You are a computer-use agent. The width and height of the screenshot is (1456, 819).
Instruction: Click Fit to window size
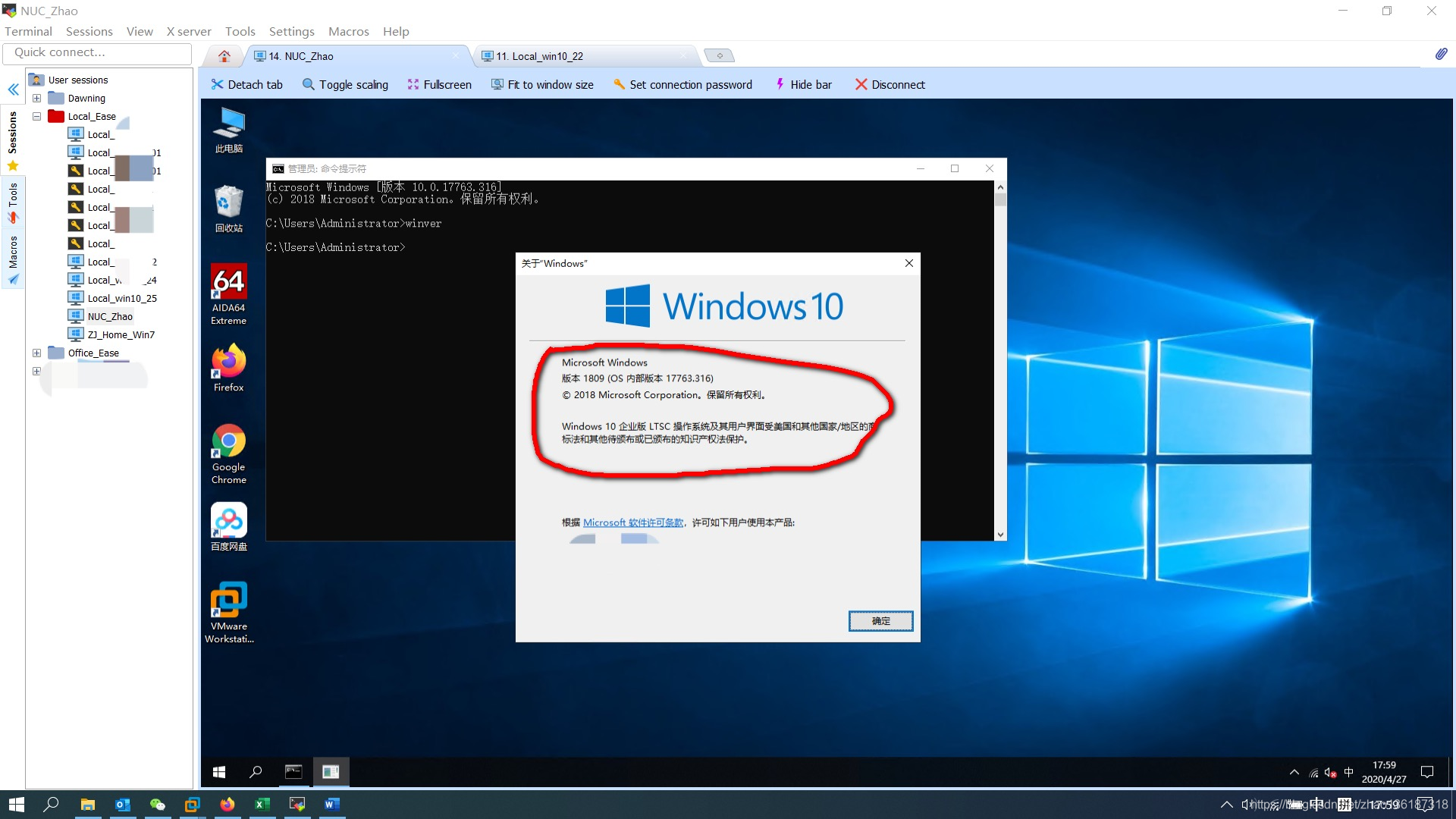pos(541,84)
